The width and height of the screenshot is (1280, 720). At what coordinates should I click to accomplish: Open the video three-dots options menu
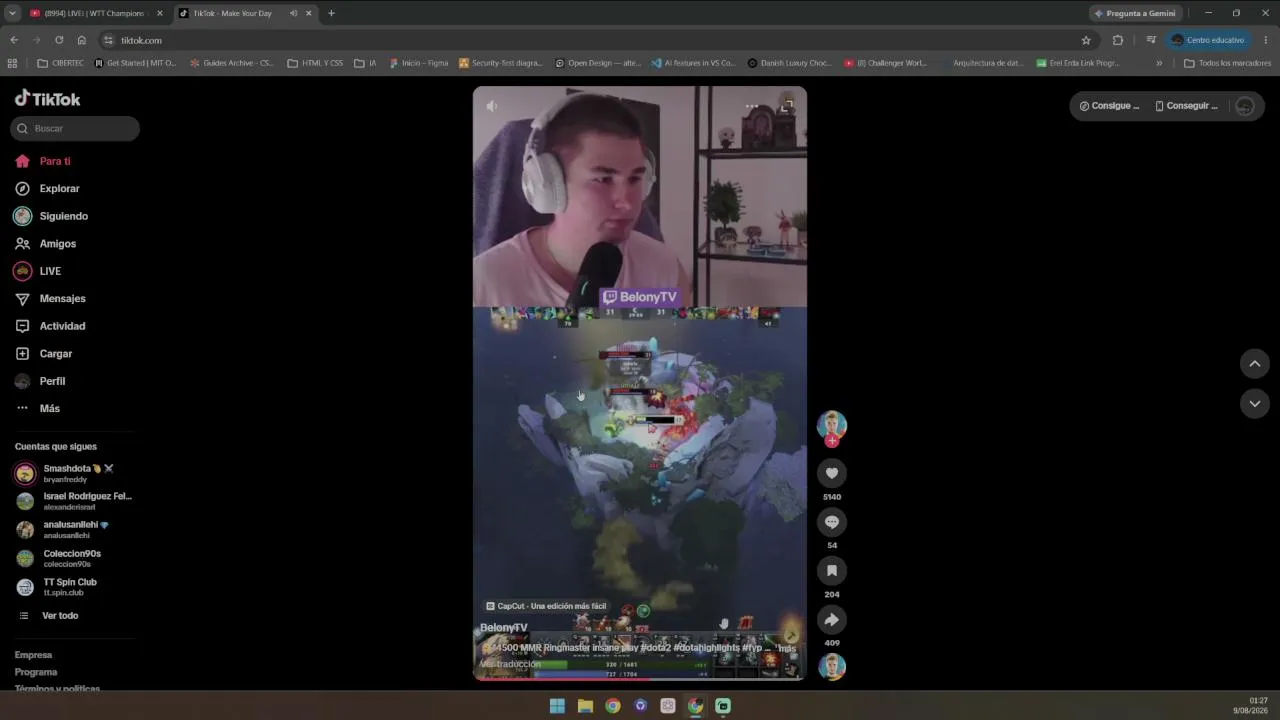pyautogui.click(x=752, y=106)
